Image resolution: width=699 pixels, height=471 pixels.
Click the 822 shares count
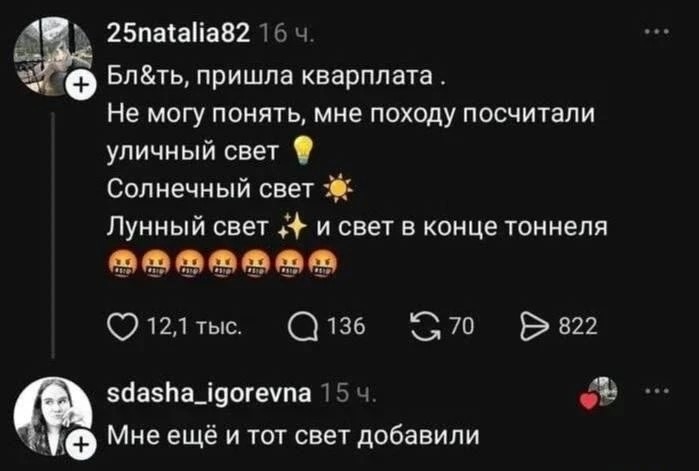point(578,327)
